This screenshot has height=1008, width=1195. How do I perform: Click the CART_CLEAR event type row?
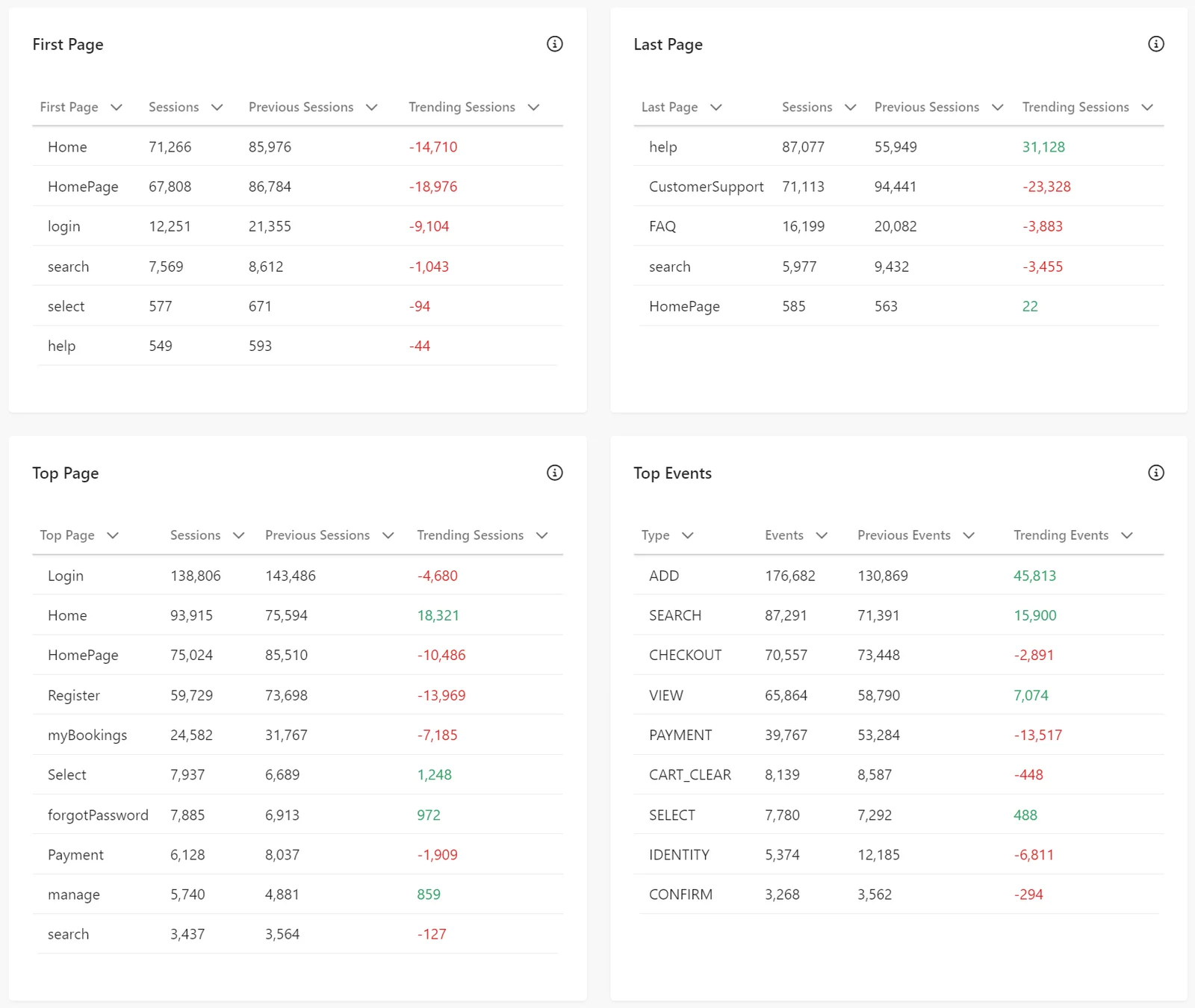coord(898,775)
